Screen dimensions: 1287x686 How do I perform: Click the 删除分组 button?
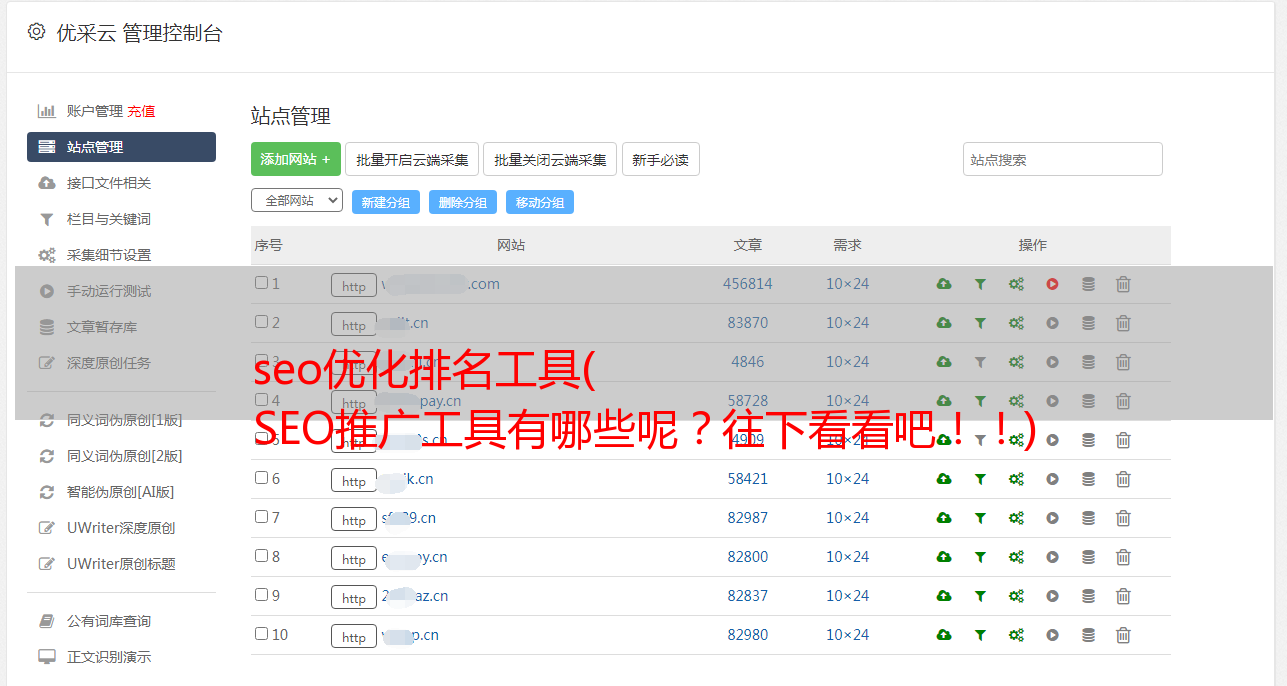pyautogui.click(x=463, y=202)
